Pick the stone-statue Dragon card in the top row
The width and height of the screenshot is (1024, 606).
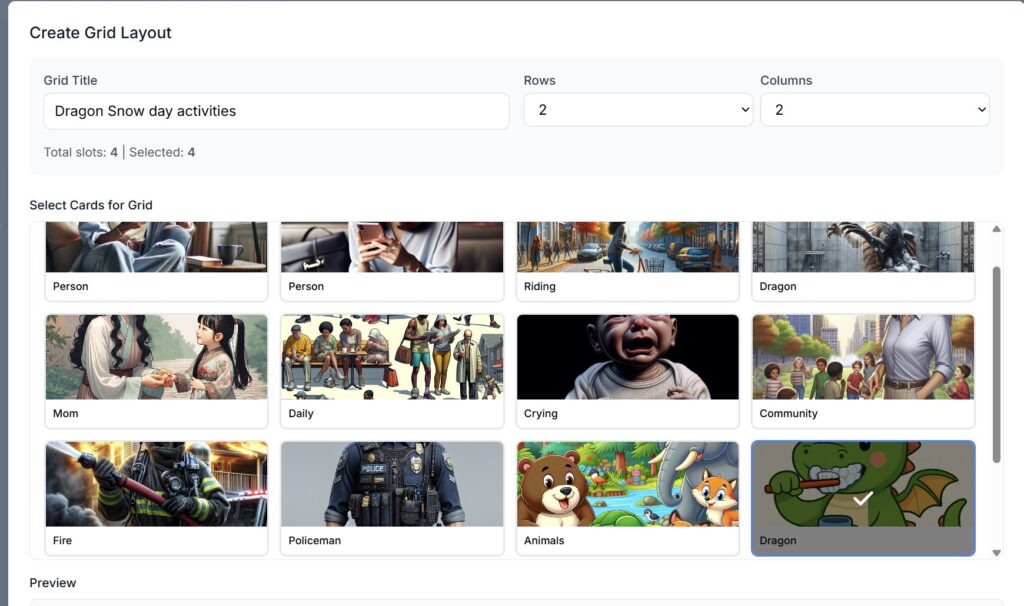[863, 258]
